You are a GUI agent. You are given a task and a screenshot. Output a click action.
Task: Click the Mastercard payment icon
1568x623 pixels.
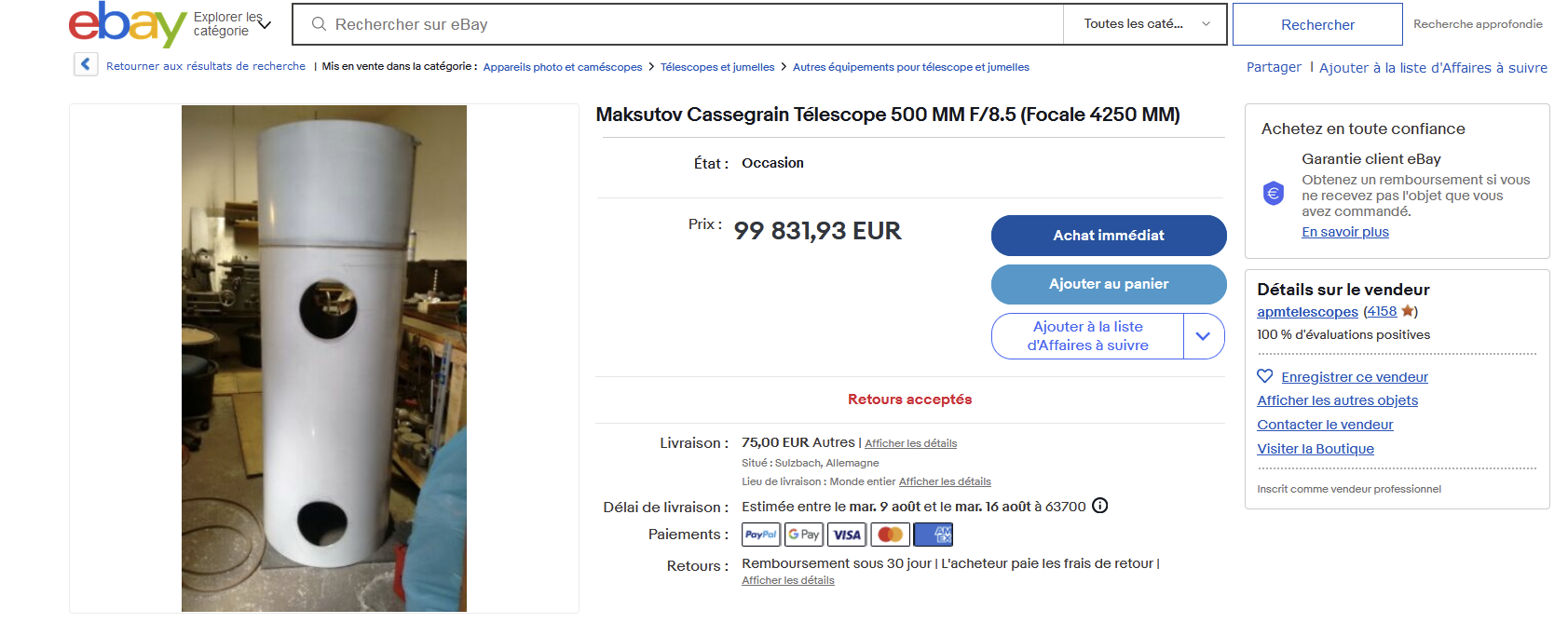(x=890, y=535)
